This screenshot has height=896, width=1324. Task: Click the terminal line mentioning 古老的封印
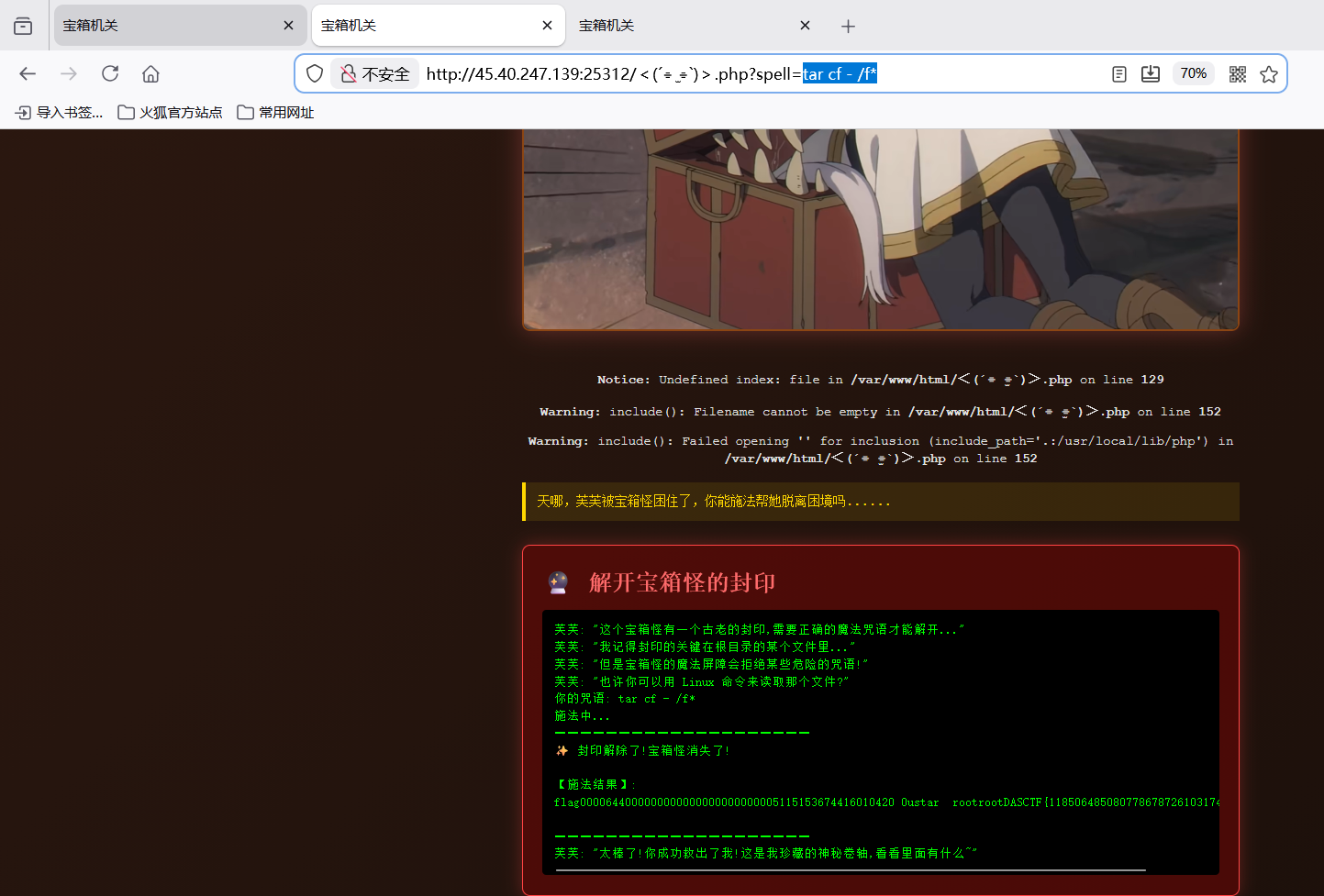(759, 629)
